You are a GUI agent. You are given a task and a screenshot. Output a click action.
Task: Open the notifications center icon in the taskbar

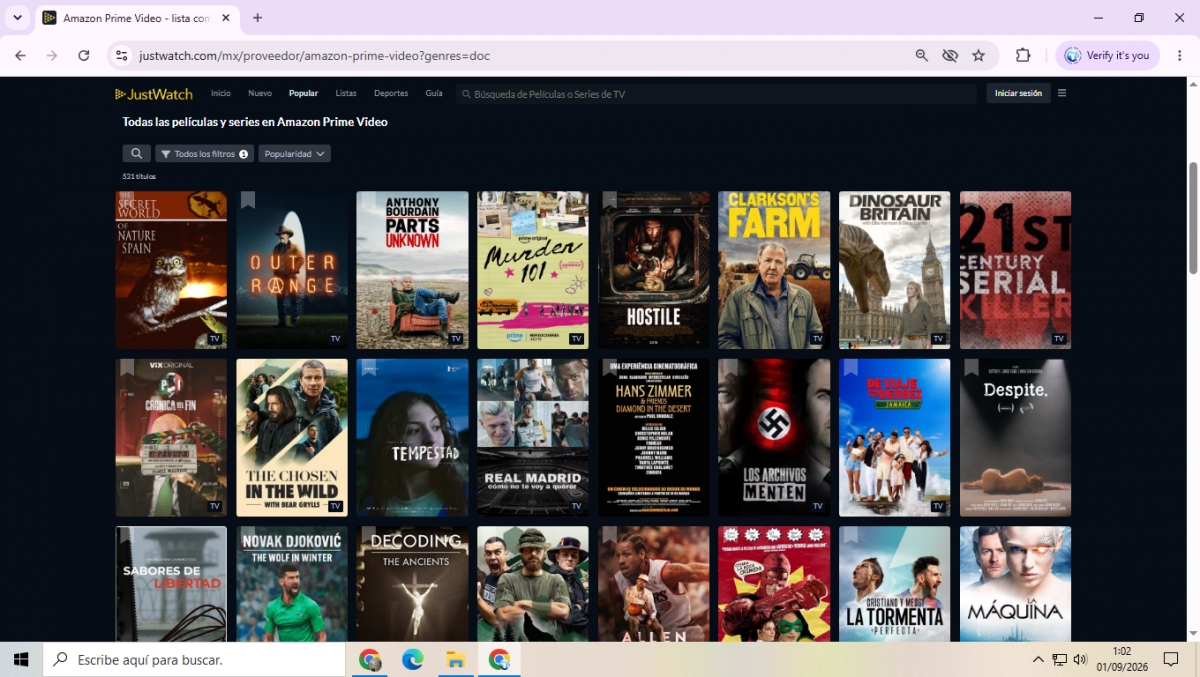tap(1171, 659)
